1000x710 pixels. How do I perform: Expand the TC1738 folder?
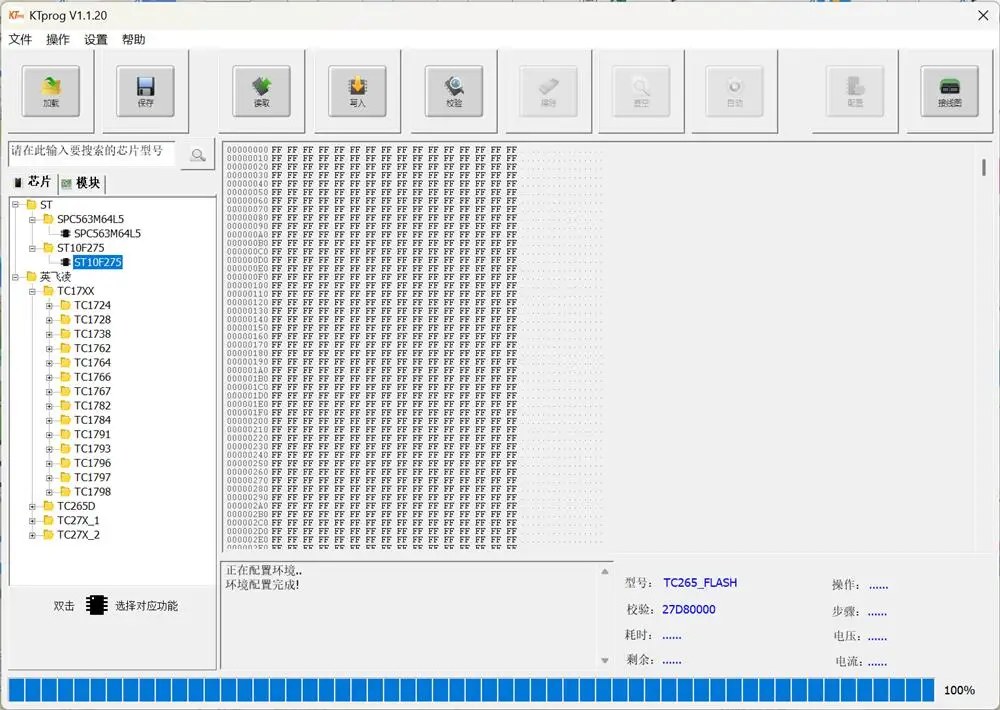[49, 334]
